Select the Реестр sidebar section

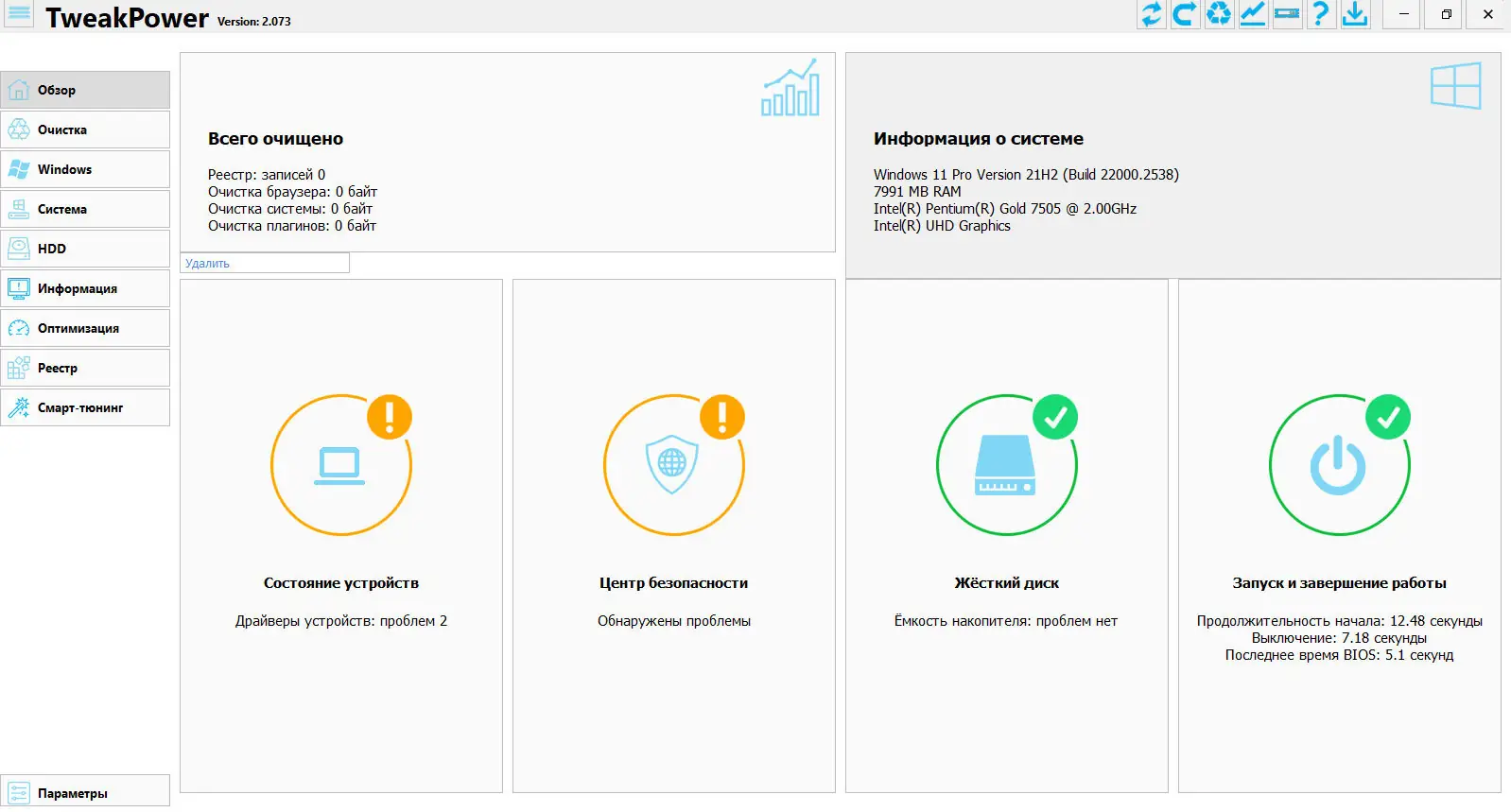(x=85, y=368)
